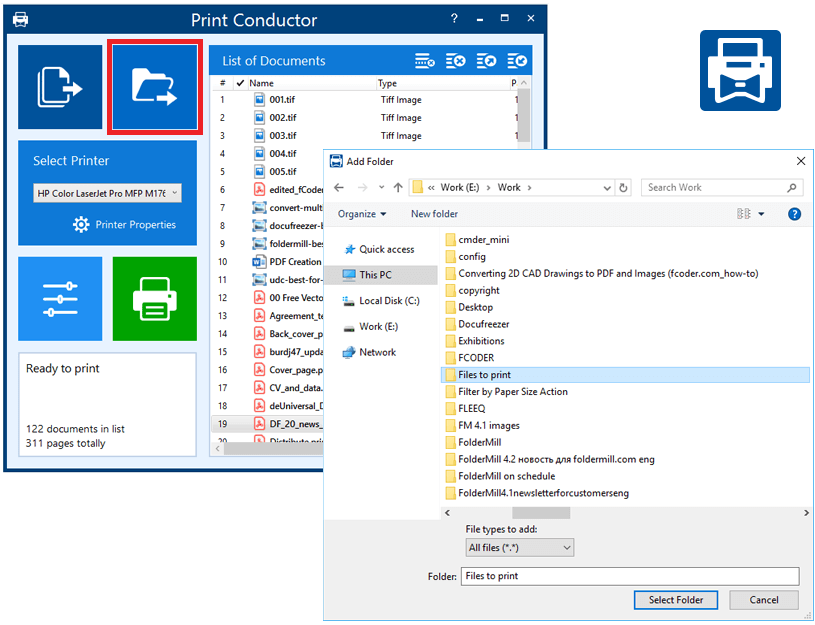Viewport: 815px width, 625px height.
Task: Click the blue help icon in Add Folder
Action: [x=794, y=214]
